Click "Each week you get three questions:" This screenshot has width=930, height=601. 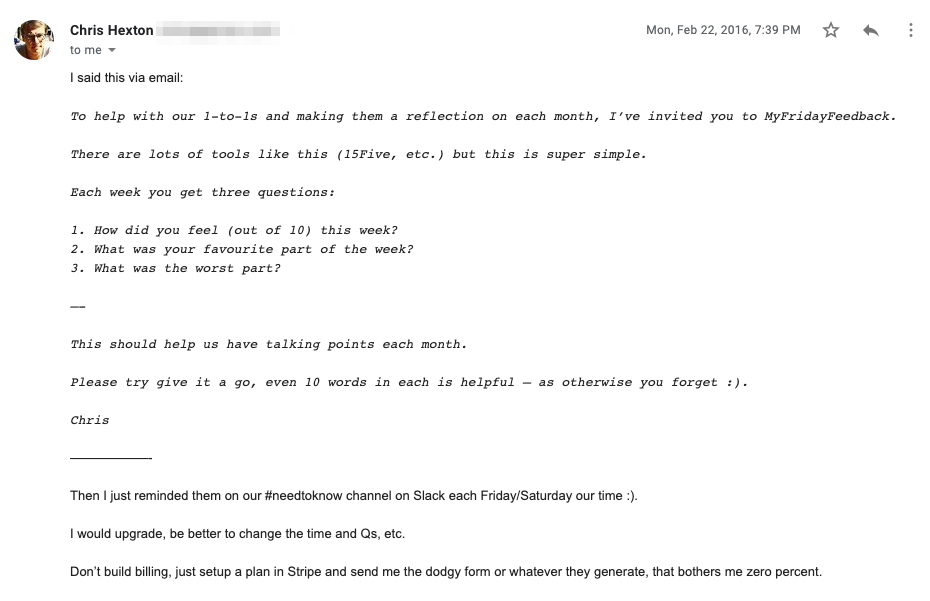point(202,192)
